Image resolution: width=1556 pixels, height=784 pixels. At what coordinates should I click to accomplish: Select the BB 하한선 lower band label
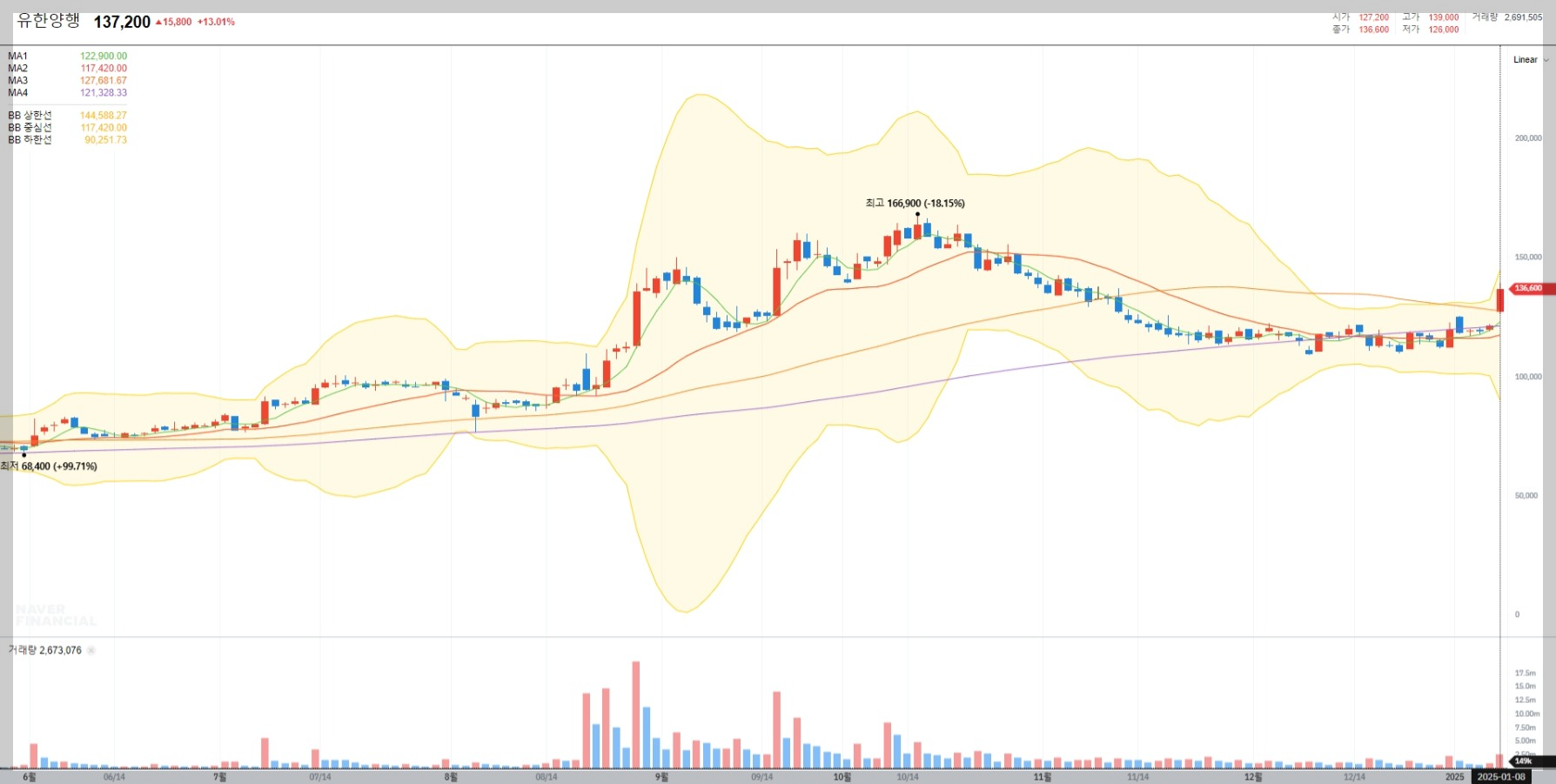[x=30, y=139]
